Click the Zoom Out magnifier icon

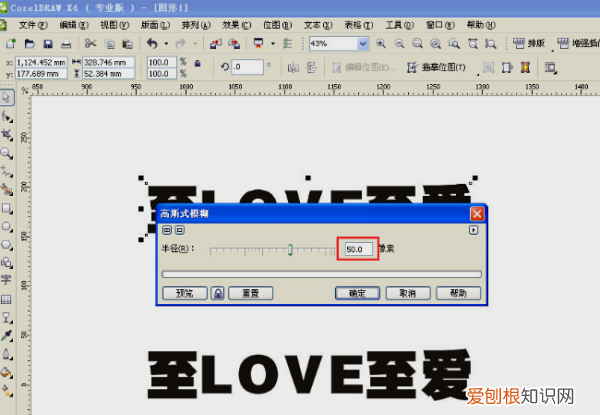[x=399, y=44]
